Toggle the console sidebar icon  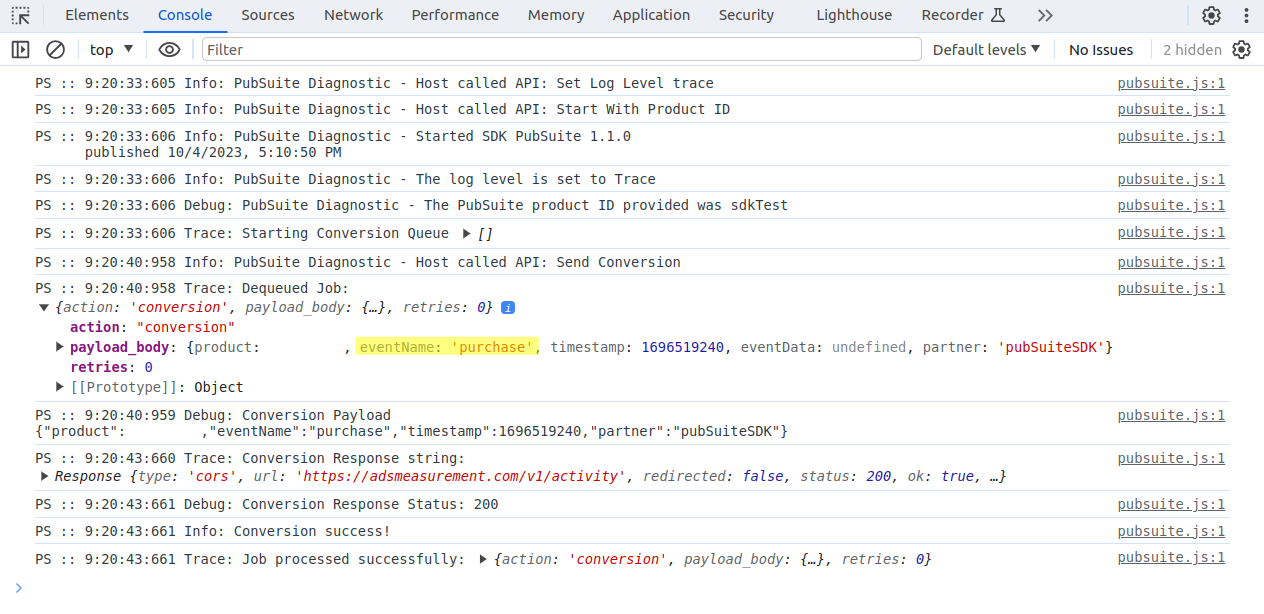[21, 49]
